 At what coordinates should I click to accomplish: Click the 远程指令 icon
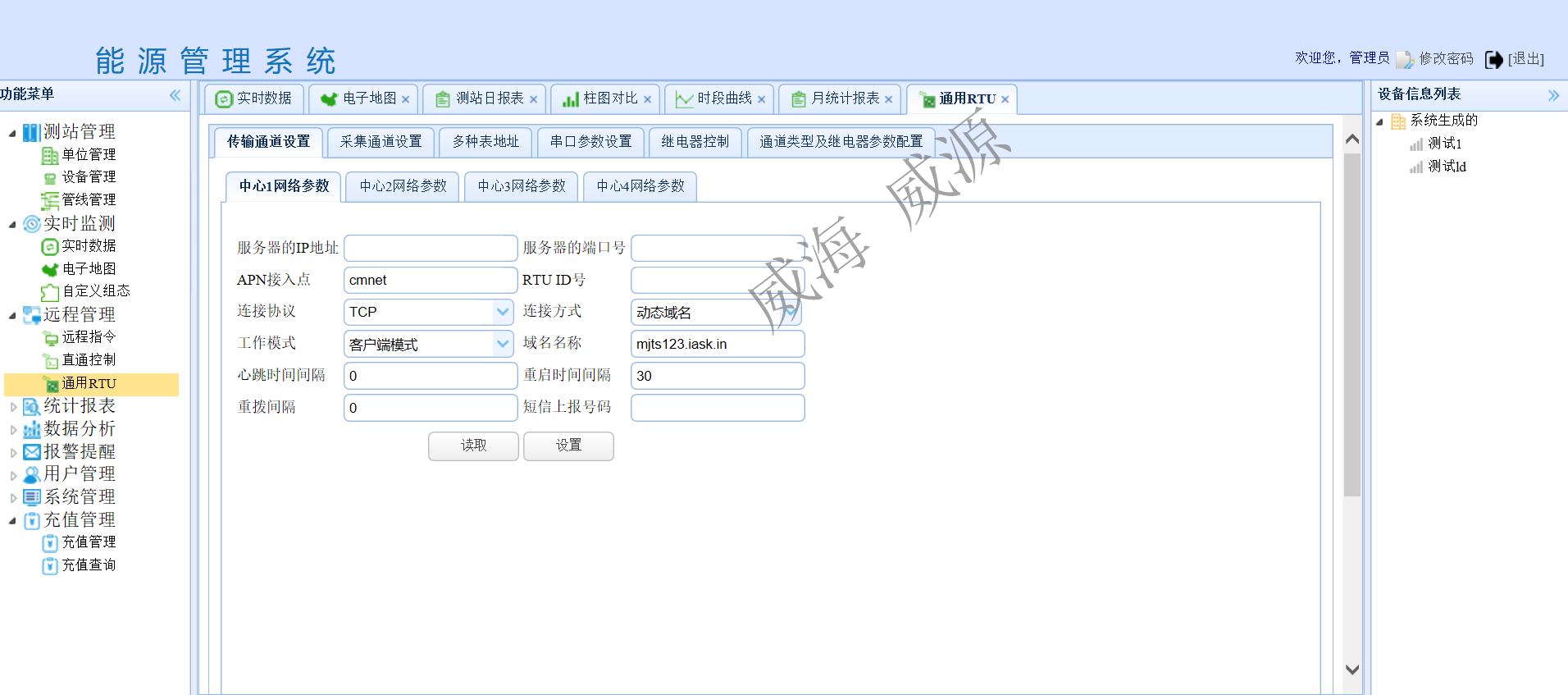click(x=50, y=337)
